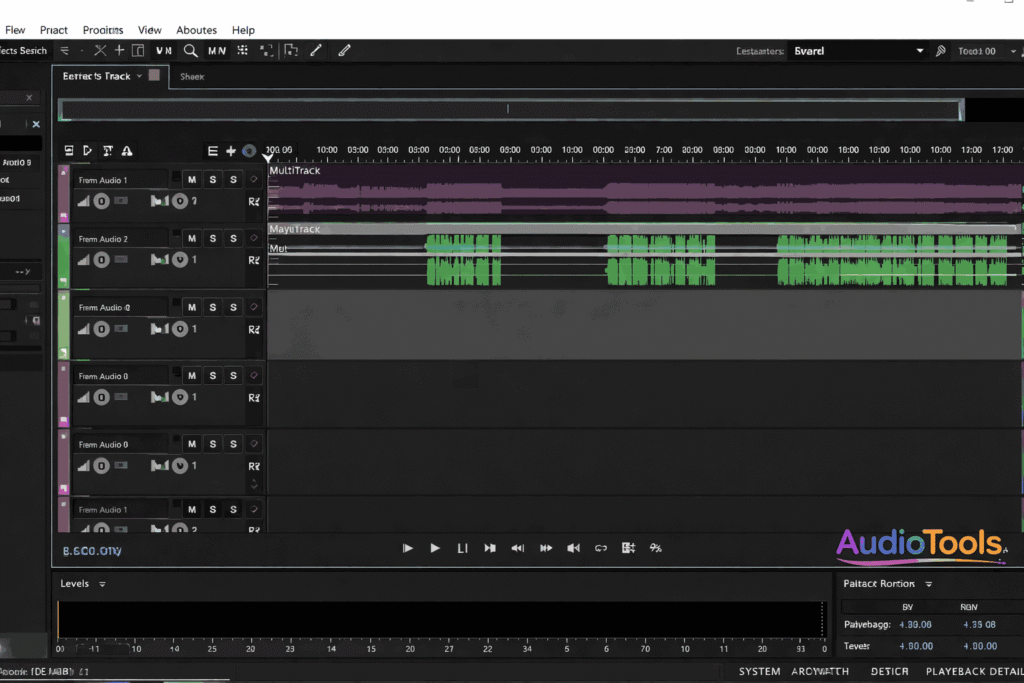The image size is (1024, 683).
Task: Open the Help menu
Action: [x=243, y=29]
